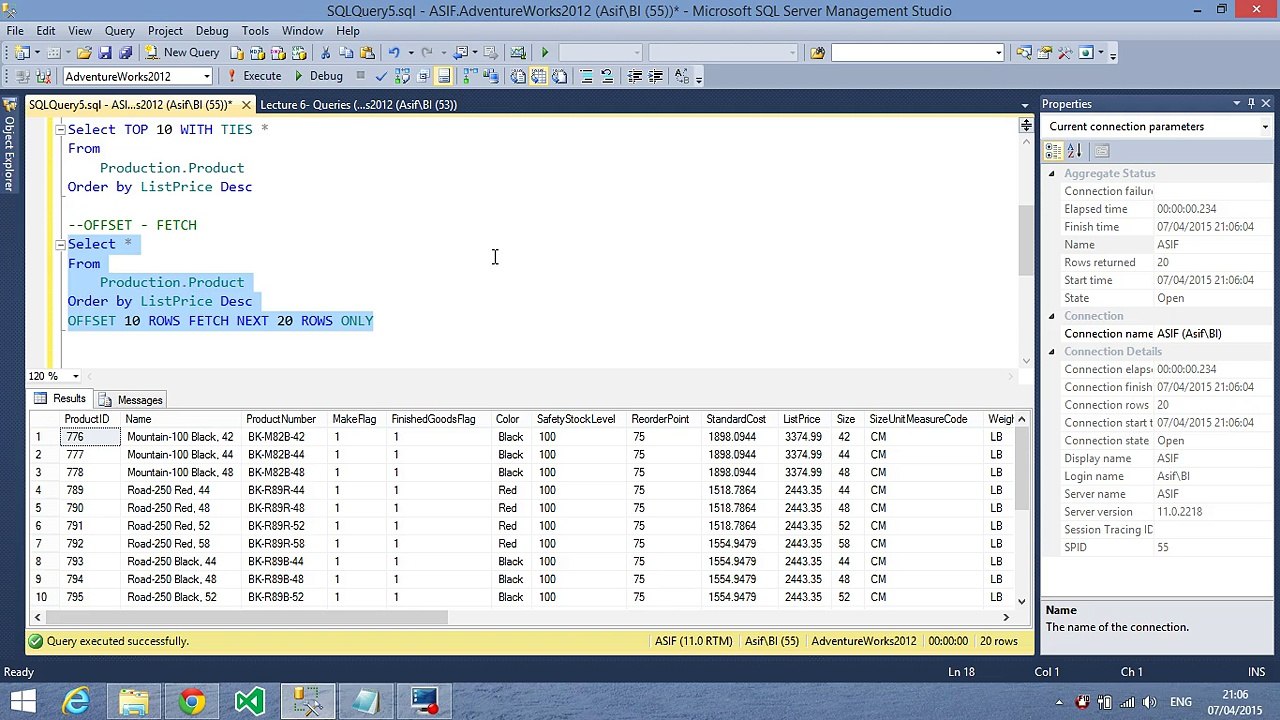Click the Save All icon
Viewport: 1280px width, 720px height.
tap(125, 52)
